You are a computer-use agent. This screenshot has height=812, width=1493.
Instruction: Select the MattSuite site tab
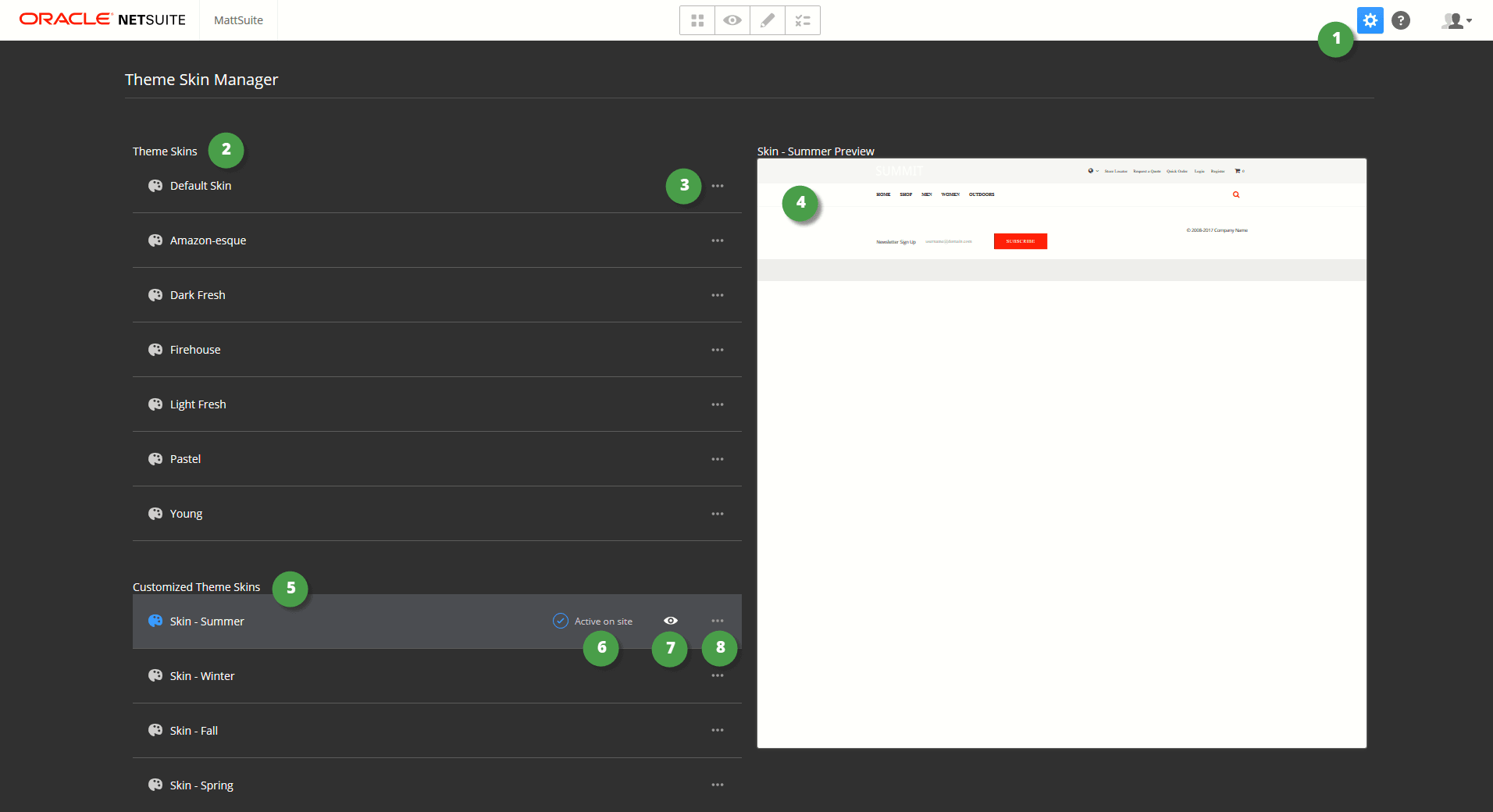pos(238,20)
